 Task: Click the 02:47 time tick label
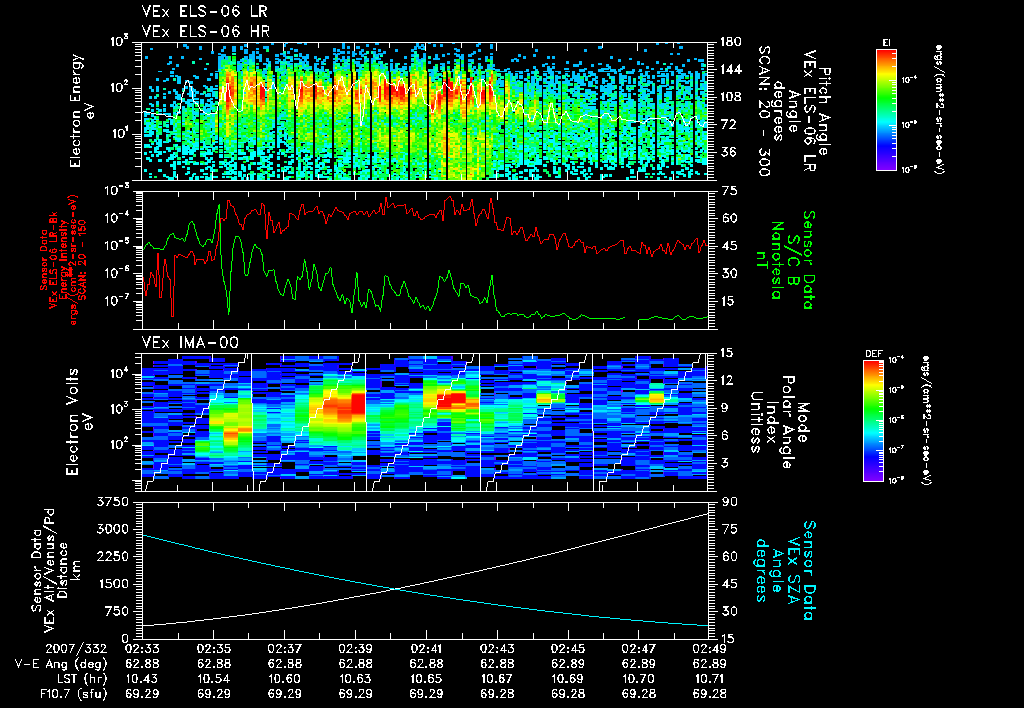click(639, 650)
